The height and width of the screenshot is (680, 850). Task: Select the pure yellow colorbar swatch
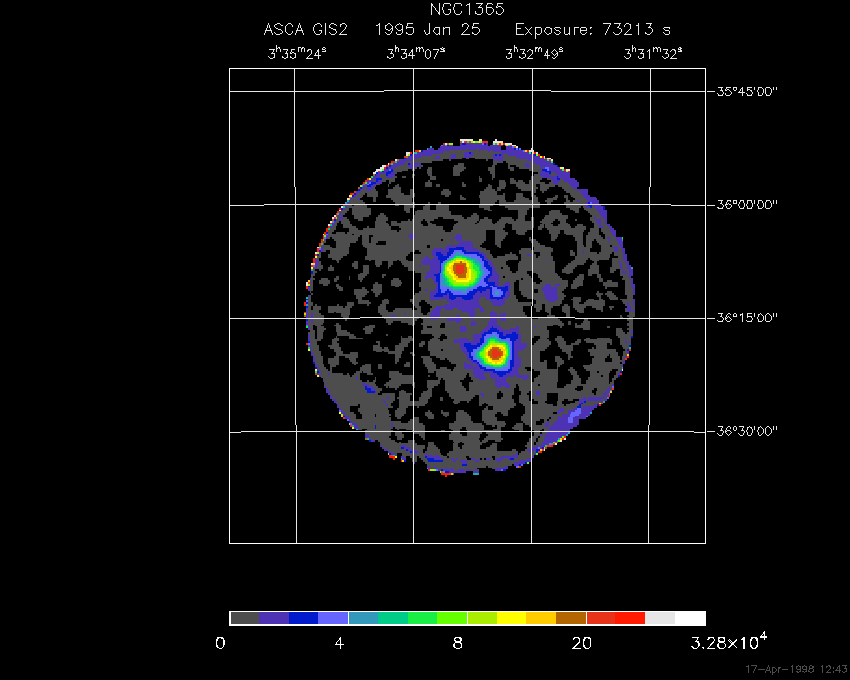pyautogui.click(x=512, y=618)
